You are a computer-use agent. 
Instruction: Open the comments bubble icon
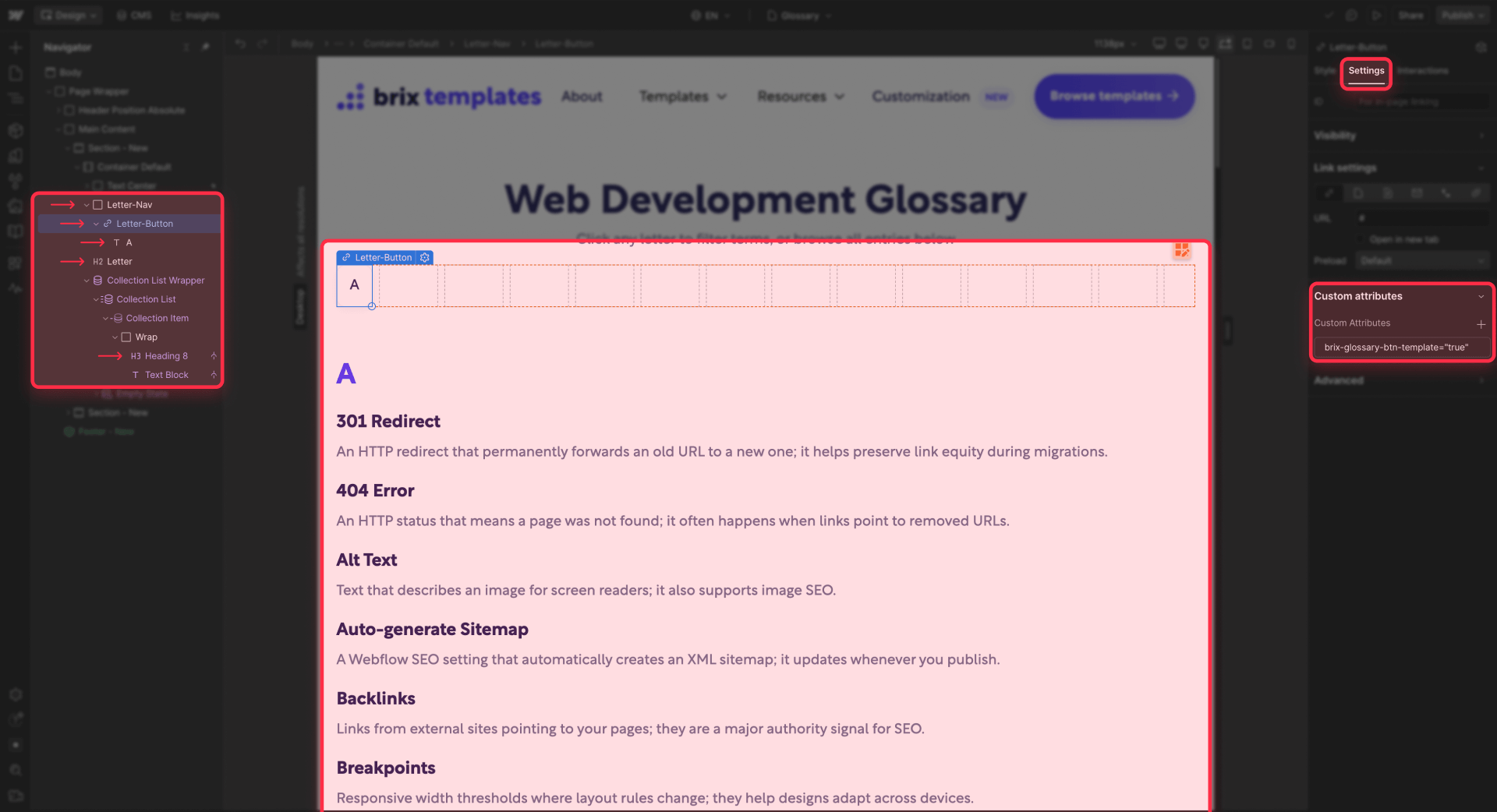coord(1352,15)
